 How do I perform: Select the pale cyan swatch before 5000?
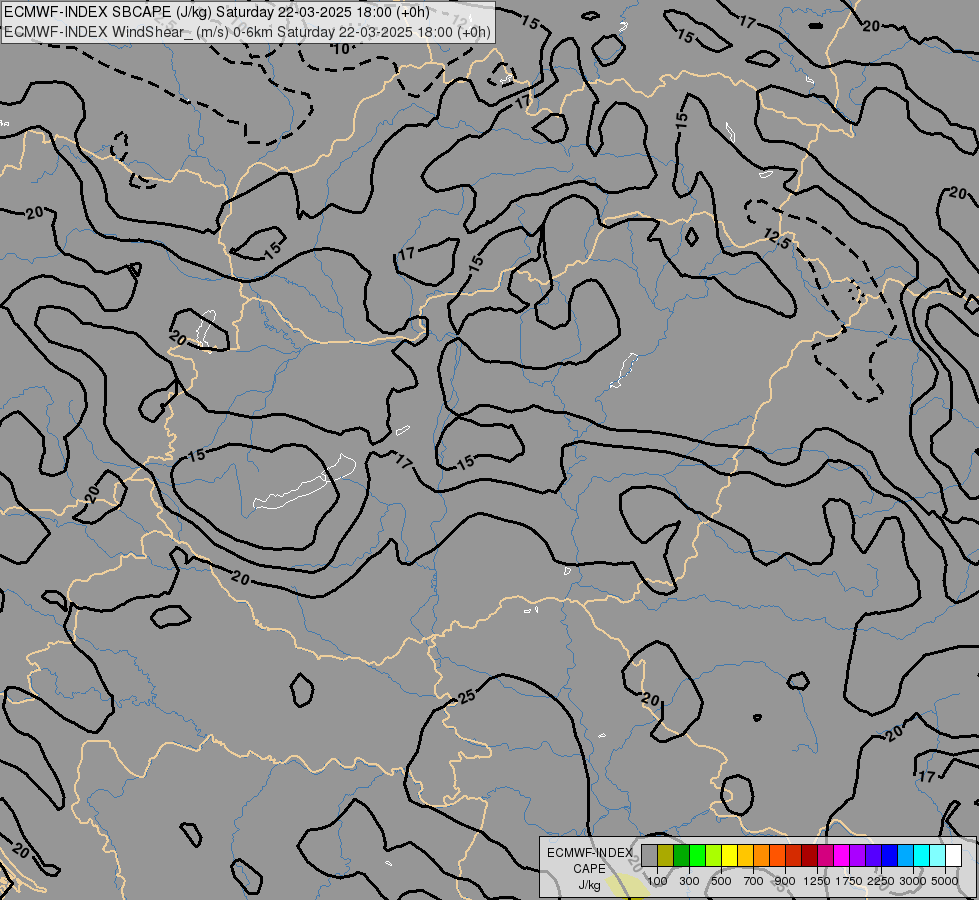pos(938,855)
